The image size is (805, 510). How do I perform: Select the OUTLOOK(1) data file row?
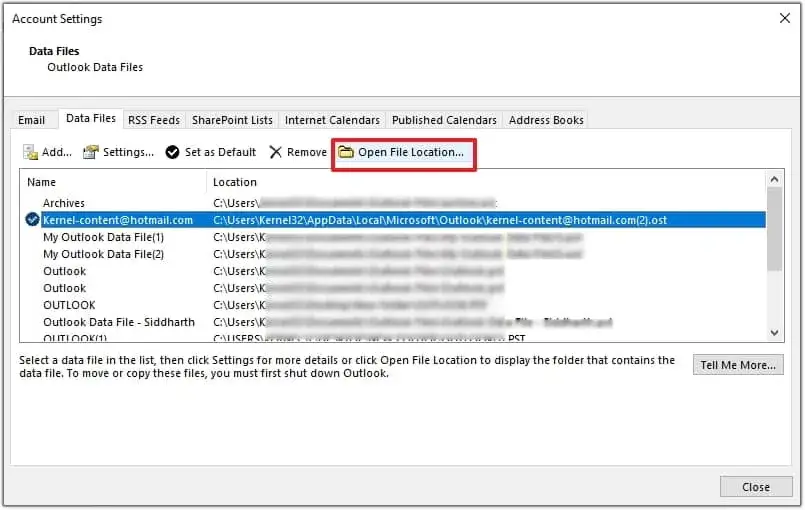[x=393, y=337]
